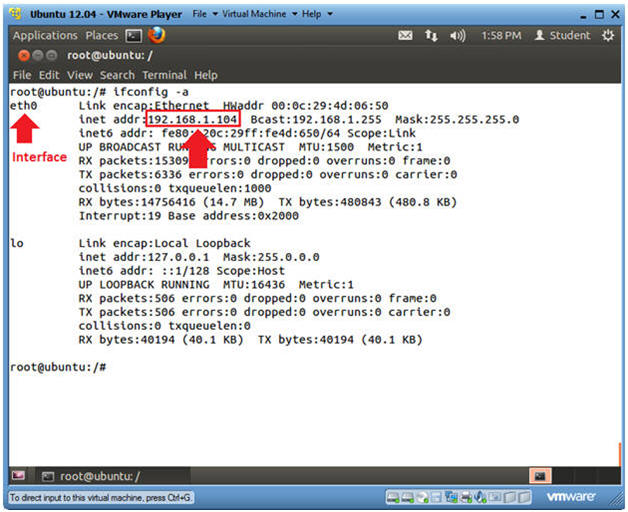The width and height of the screenshot is (628, 512).
Task: Click the 'lo' loopback interface name
Action: (17, 243)
